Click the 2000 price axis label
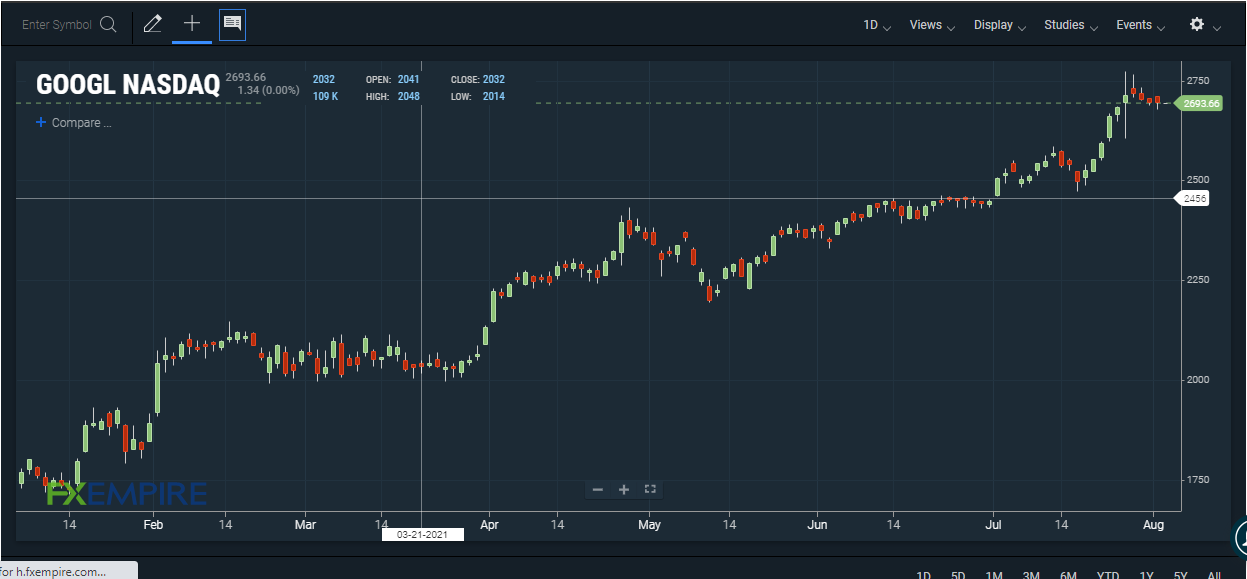This screenshot has height=579, width=1247. coord(1198,380)
